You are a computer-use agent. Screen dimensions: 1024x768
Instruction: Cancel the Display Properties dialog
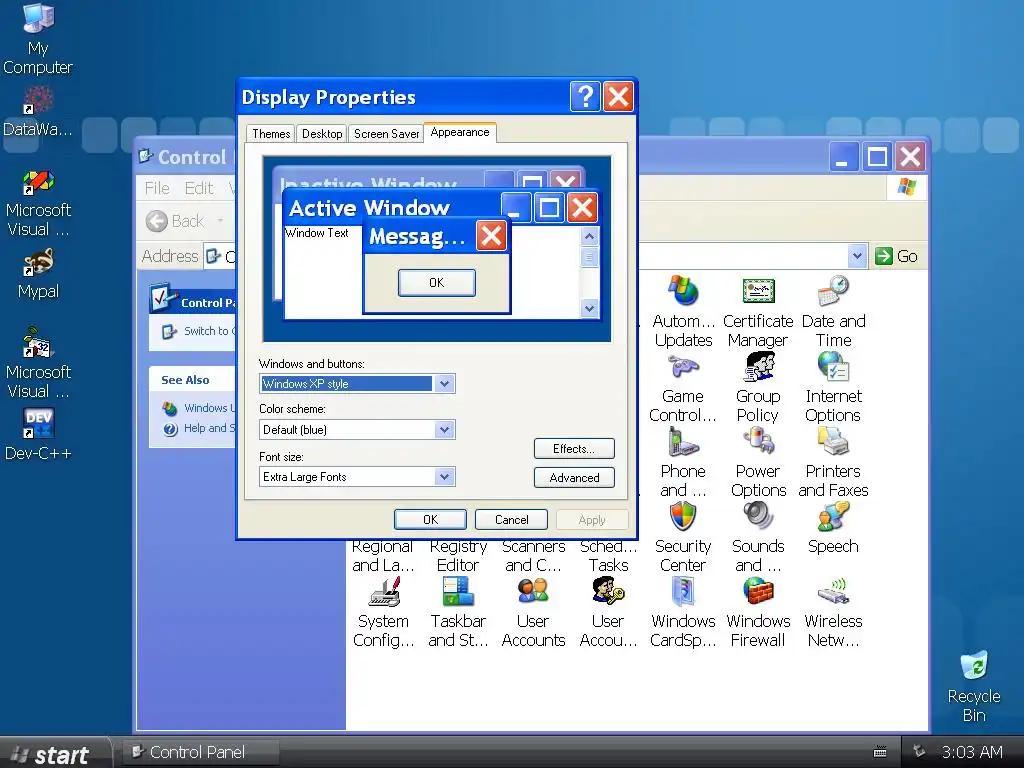point(511,520)
